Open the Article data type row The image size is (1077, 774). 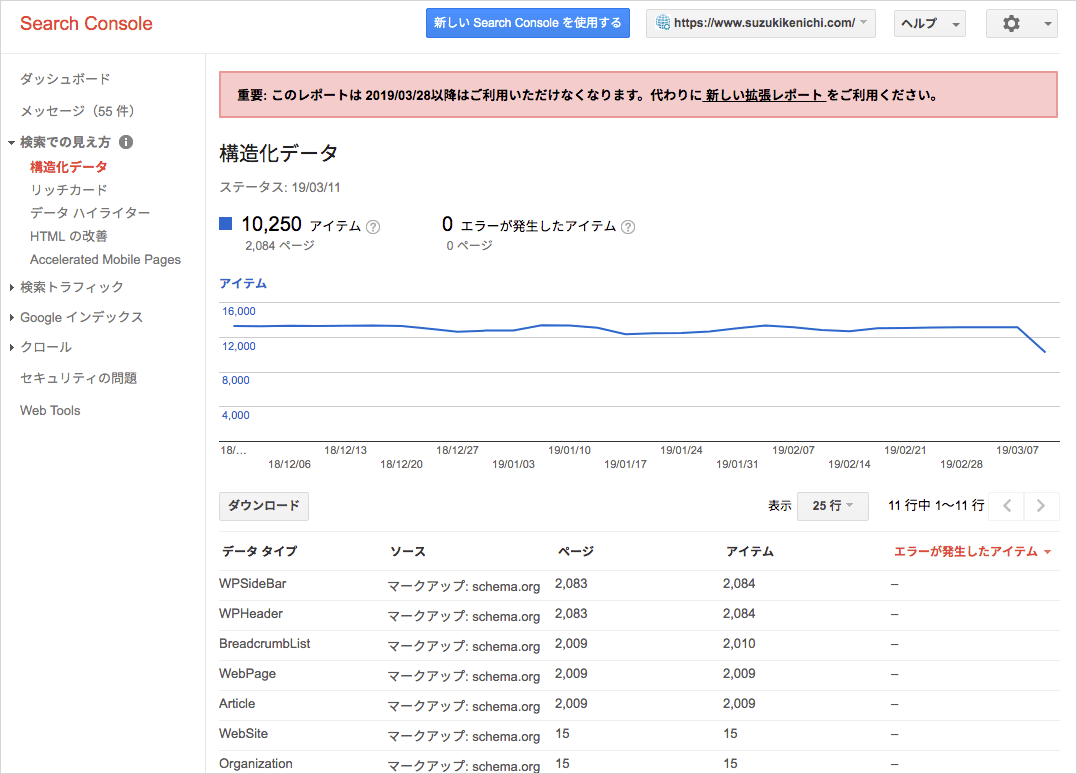pos(237,704)
